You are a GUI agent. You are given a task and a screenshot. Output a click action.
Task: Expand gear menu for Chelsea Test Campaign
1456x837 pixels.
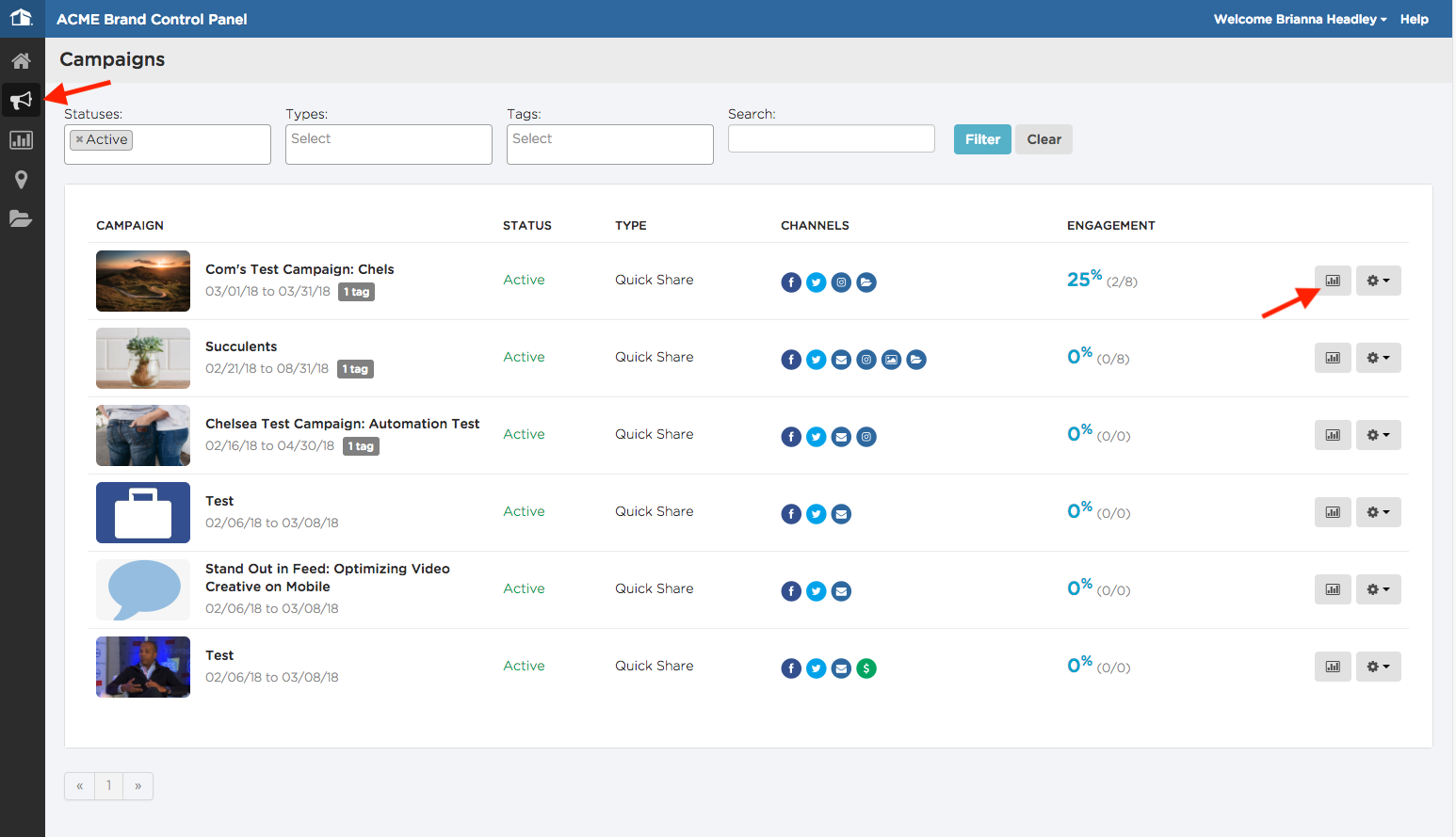(1379, 435)
